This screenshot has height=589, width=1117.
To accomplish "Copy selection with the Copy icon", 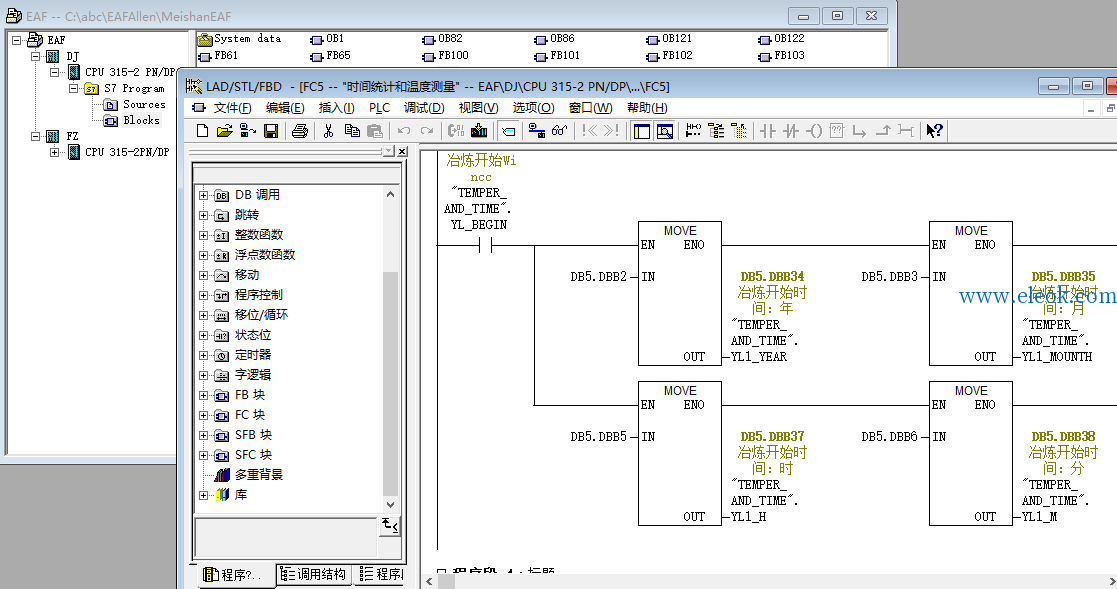I will 352,131.
